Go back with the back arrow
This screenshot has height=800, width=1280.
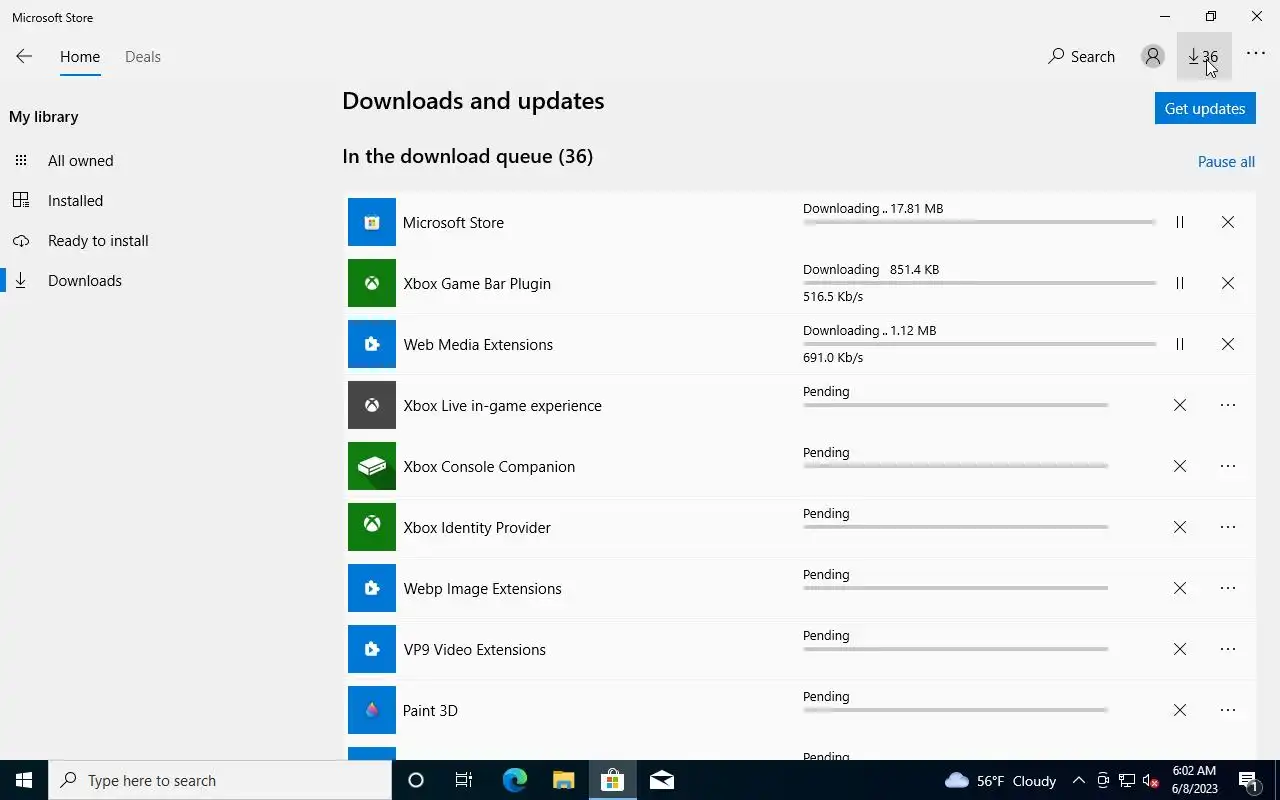(24, 57)
